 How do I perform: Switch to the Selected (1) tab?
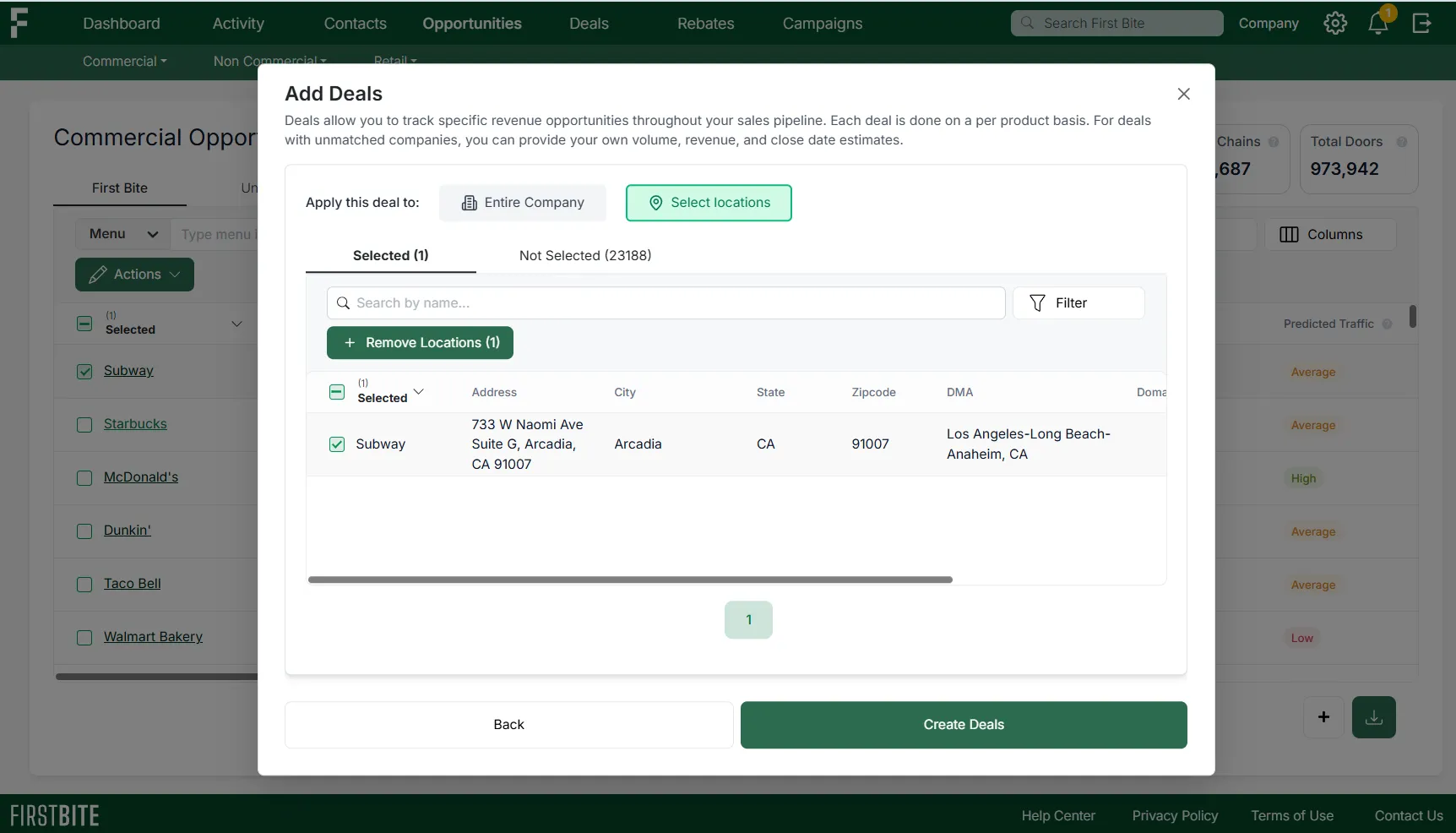coord(391,255)
